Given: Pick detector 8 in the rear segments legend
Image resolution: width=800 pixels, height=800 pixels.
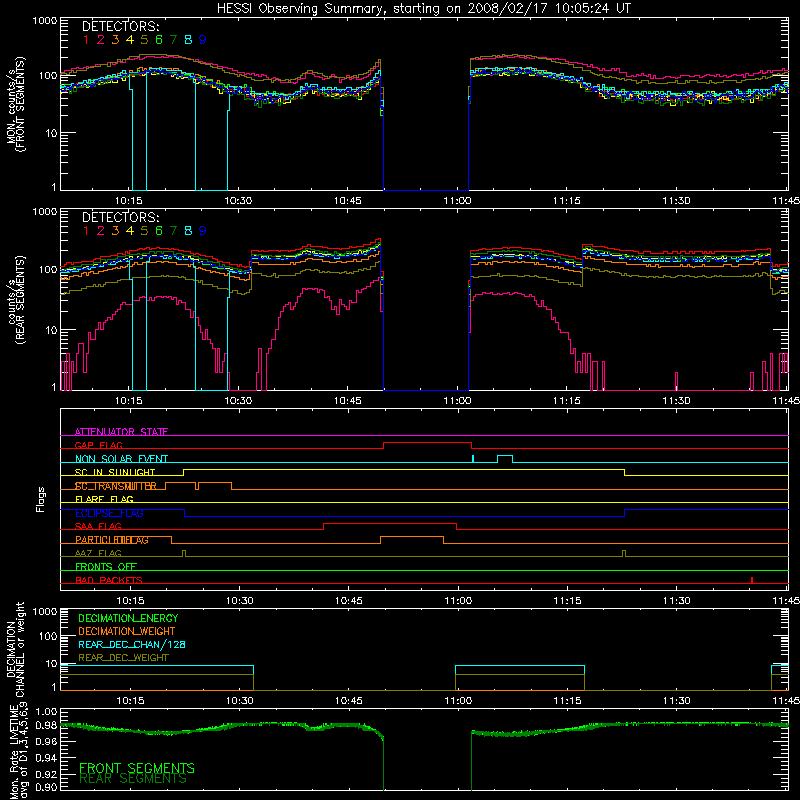Looking at the screenshot, I should coord(188,231).
